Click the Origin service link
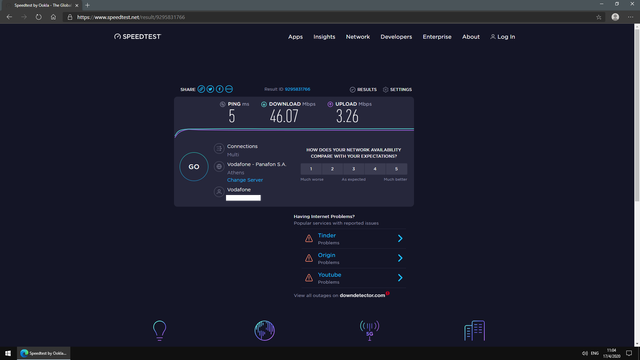 point(327,255)
